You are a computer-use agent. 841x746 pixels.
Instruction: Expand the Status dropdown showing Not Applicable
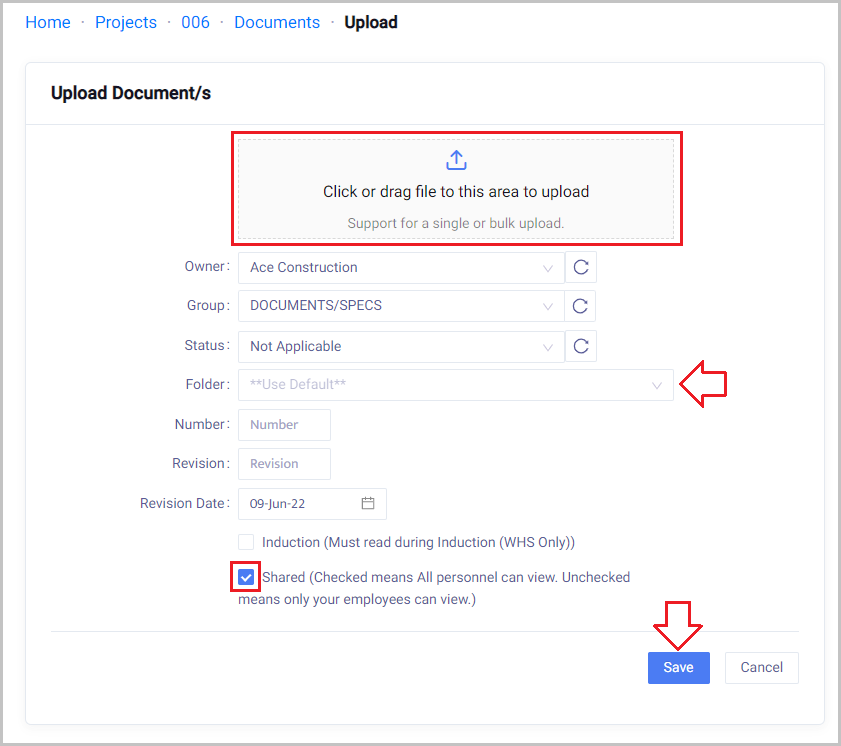(x=400, y=347)
